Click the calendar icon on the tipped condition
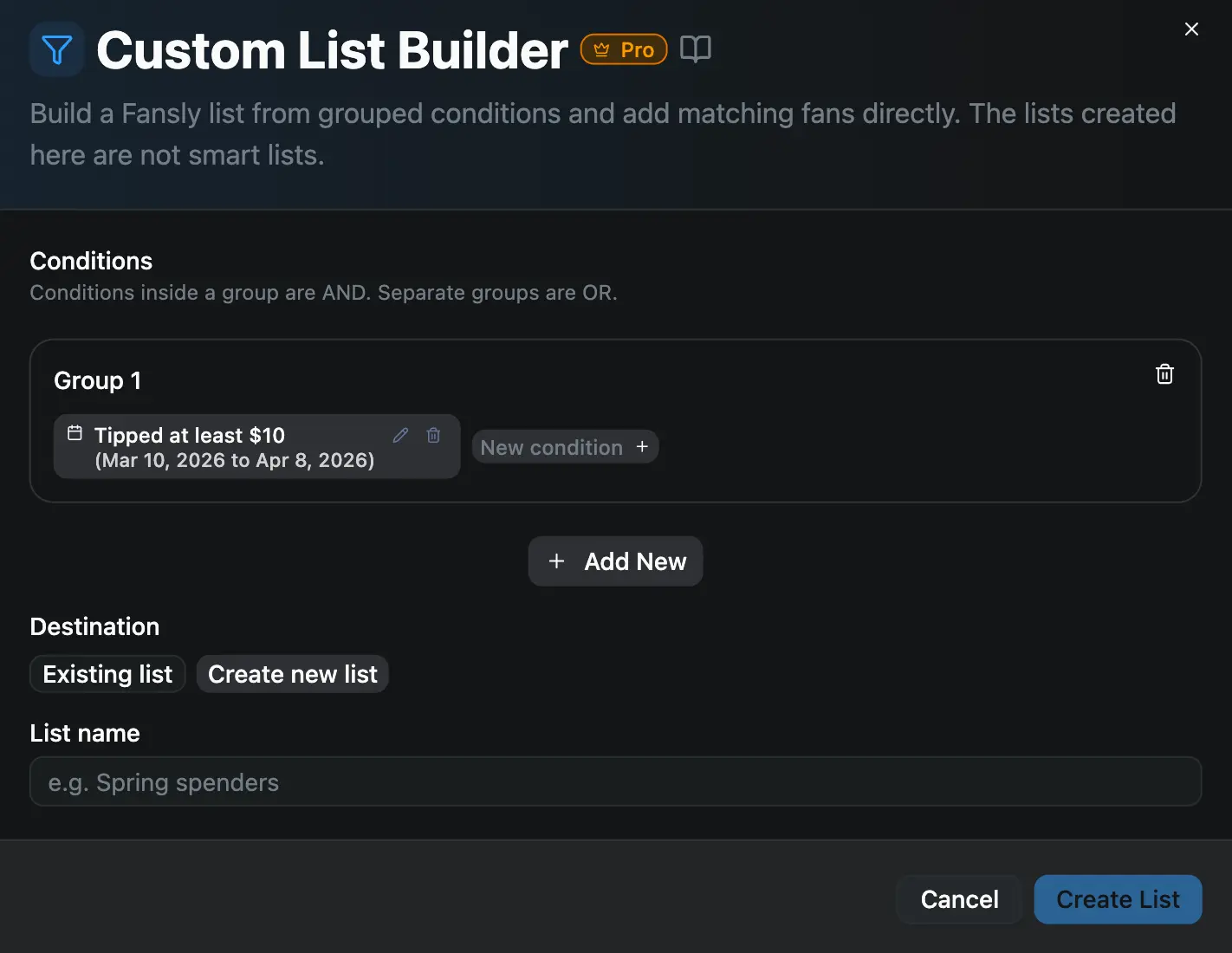Viewport: 1232px width, 953px height. [x=75, y=433]
